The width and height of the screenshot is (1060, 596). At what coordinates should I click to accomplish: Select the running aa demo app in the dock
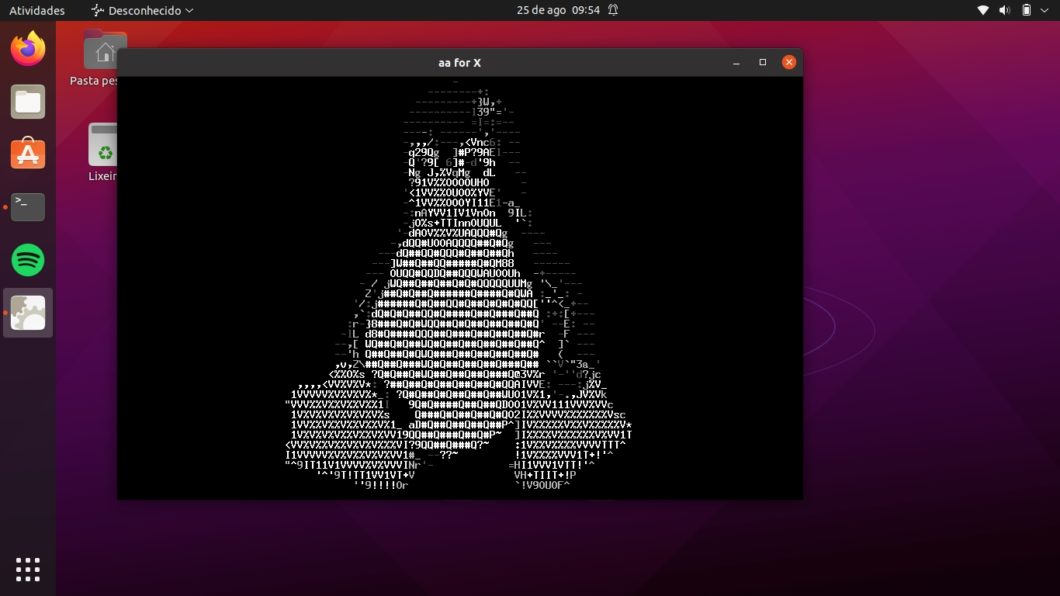tap(27, 312)
